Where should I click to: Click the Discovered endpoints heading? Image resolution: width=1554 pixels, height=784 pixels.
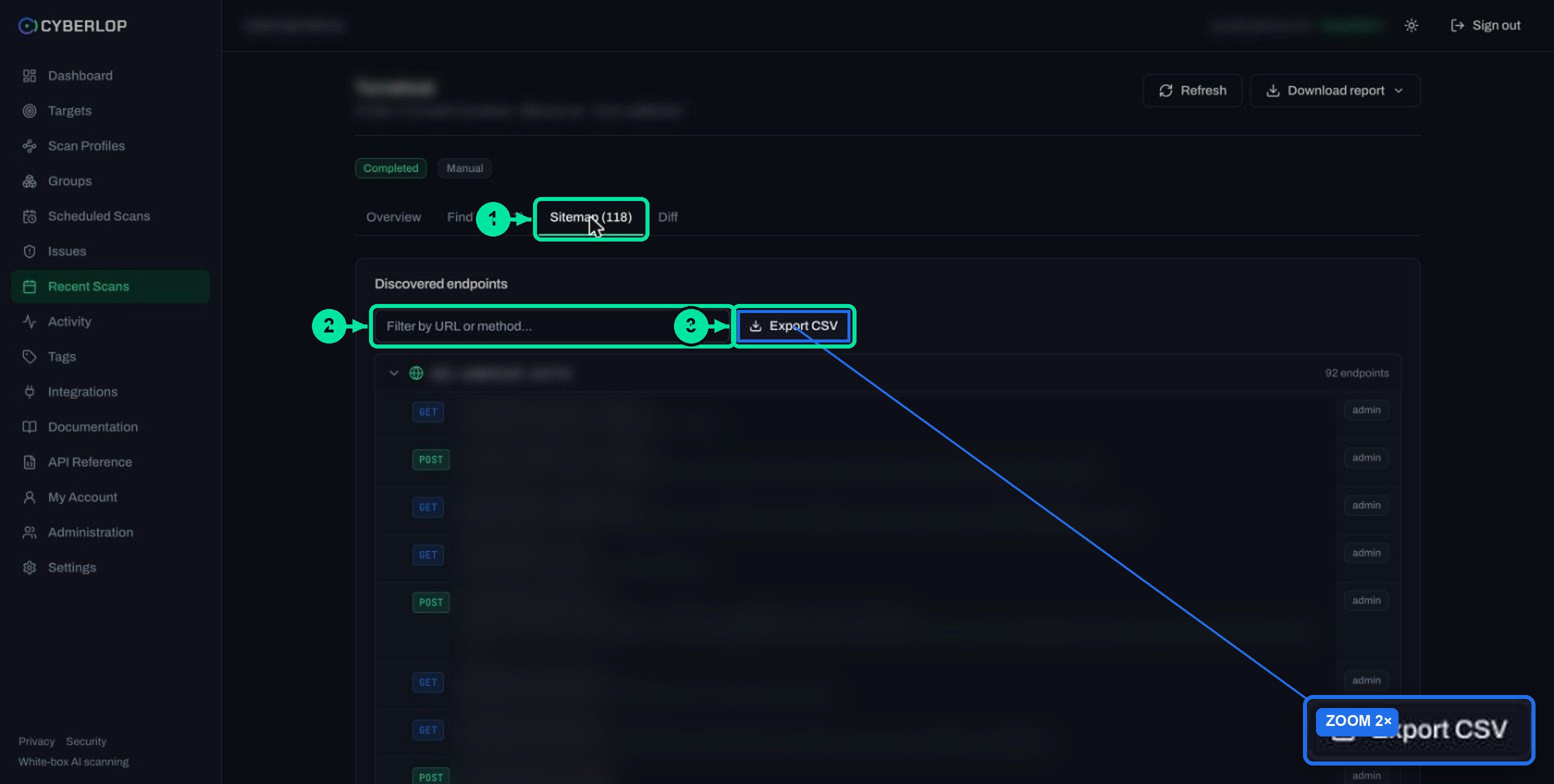tap(440, 284)
